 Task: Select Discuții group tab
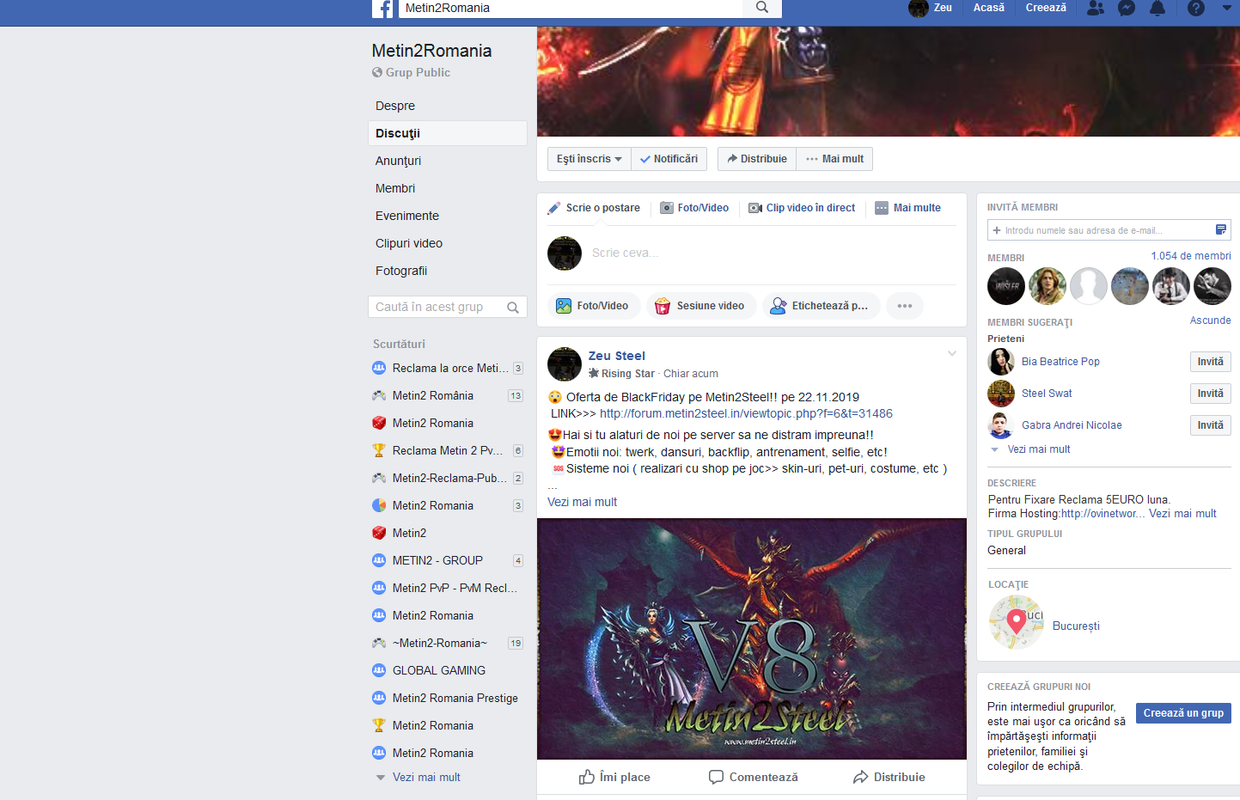click(x=447, y=133)
